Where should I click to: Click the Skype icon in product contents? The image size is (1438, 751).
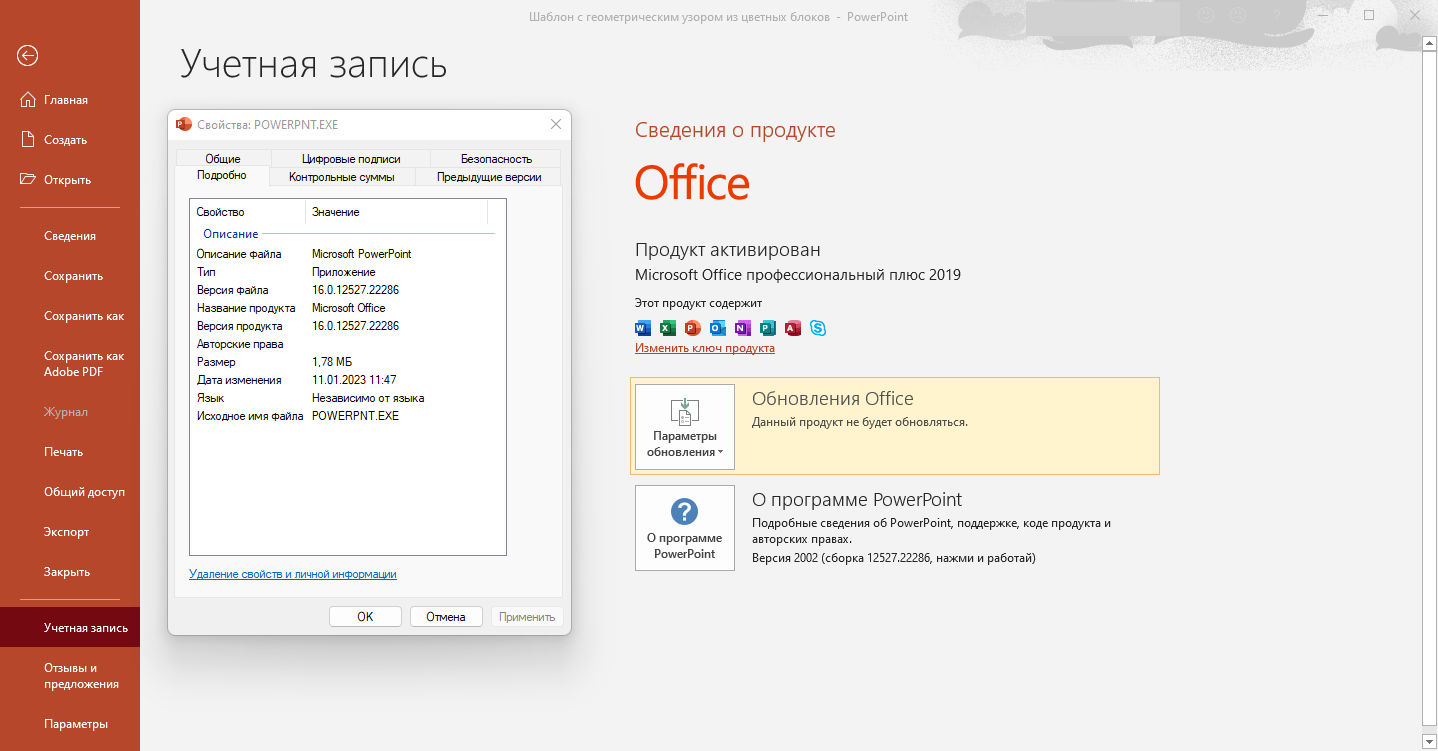coord(818,328)
